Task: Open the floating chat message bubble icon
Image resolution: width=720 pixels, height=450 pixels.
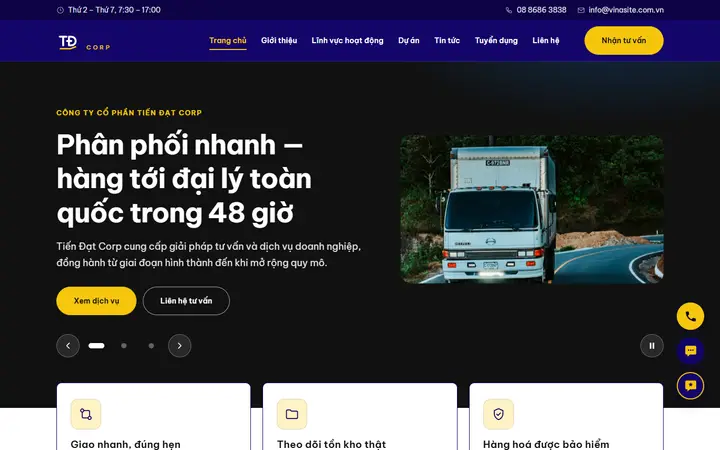Action: pyautogui.click(x=690, y=351)
